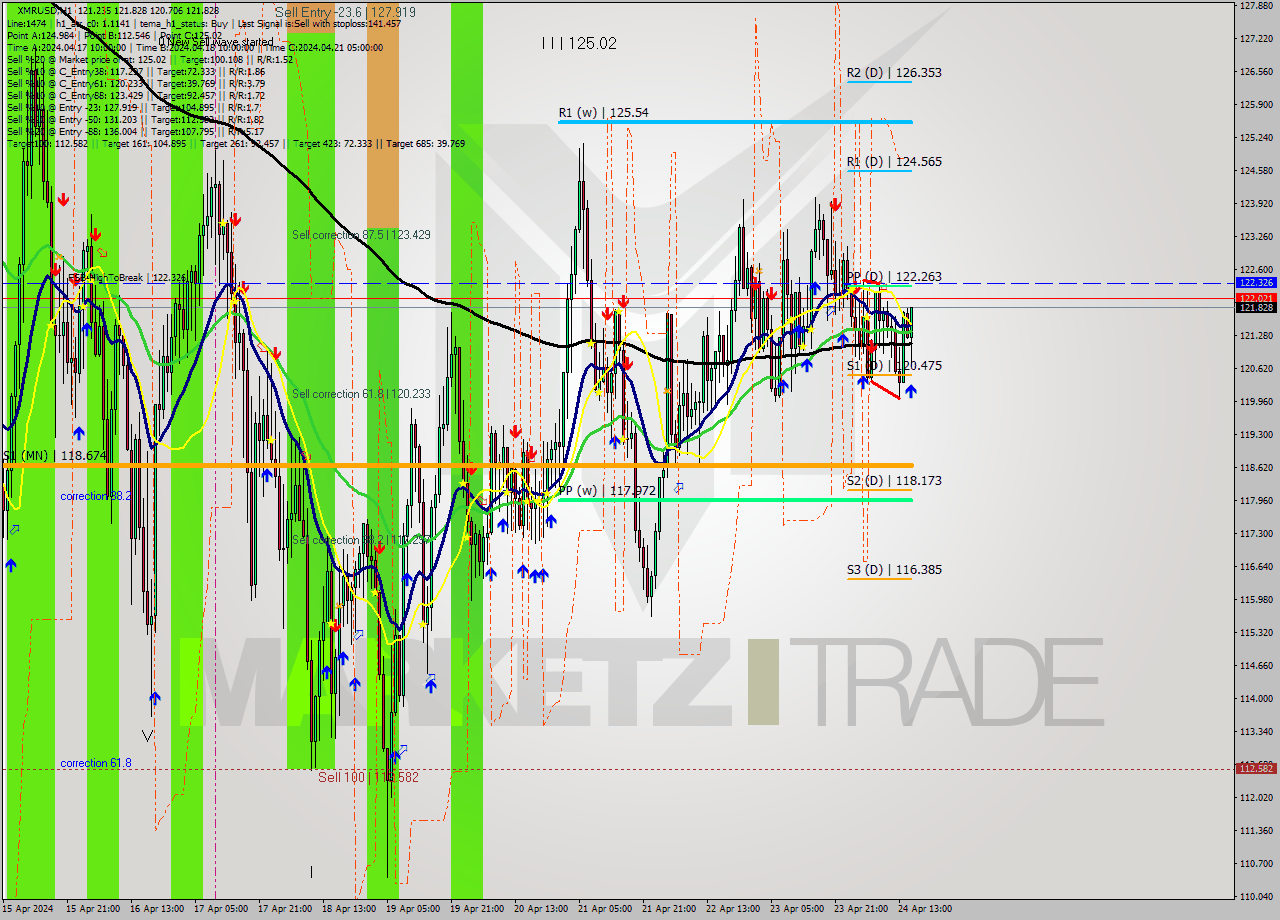The height and width of the screenshot is (920, 1280).
Task: Click the orange S1 (MN) horizontal level line
Action: [456, 466]
